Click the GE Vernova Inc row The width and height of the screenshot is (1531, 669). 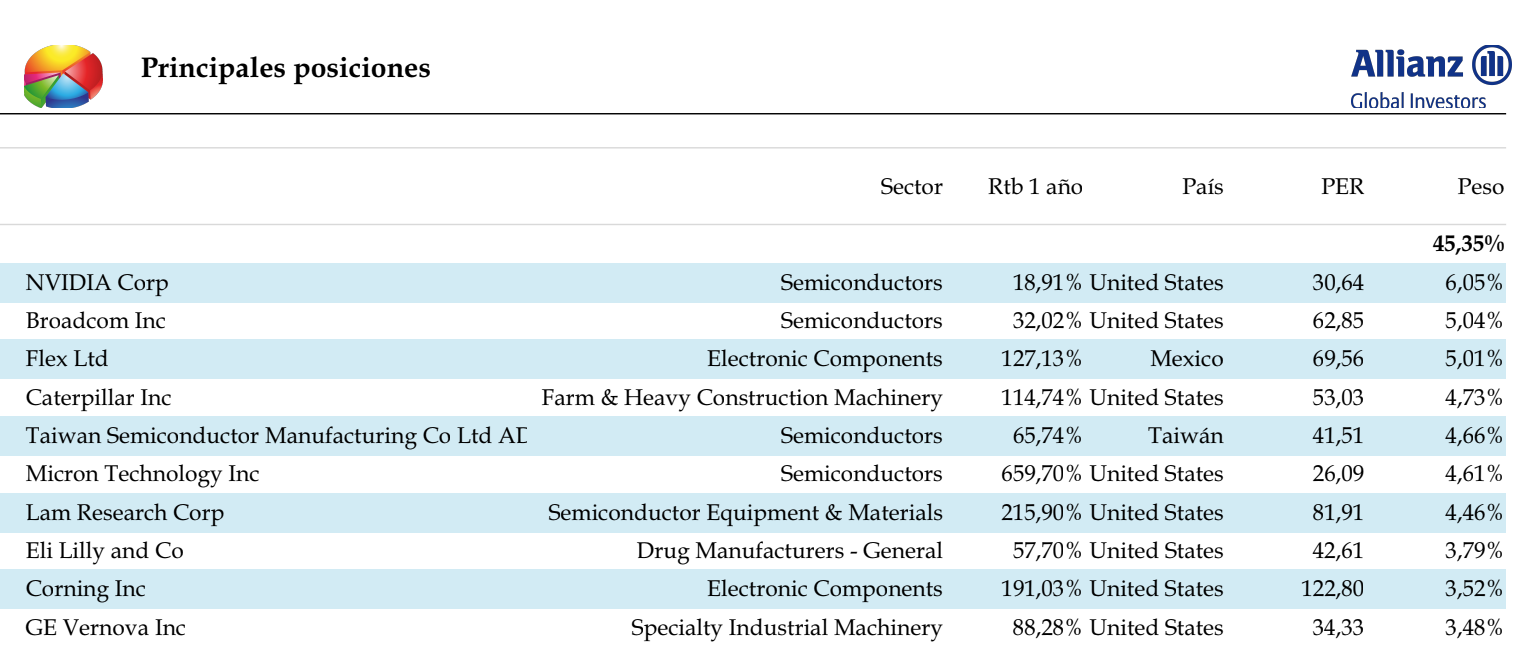point(765,628)
